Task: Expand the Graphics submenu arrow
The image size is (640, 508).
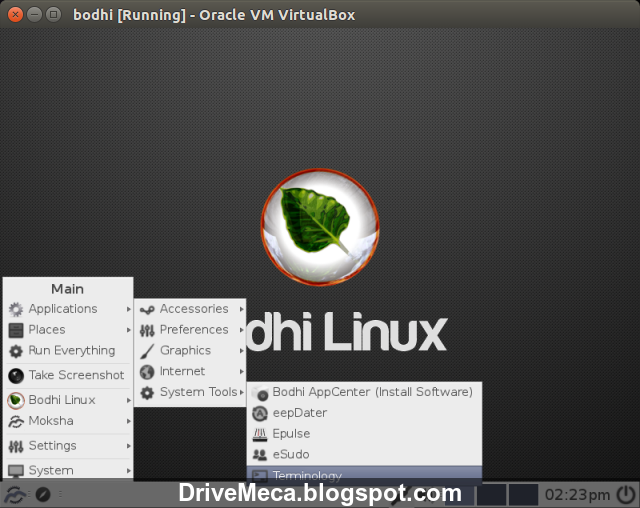Action: (242, 350)
